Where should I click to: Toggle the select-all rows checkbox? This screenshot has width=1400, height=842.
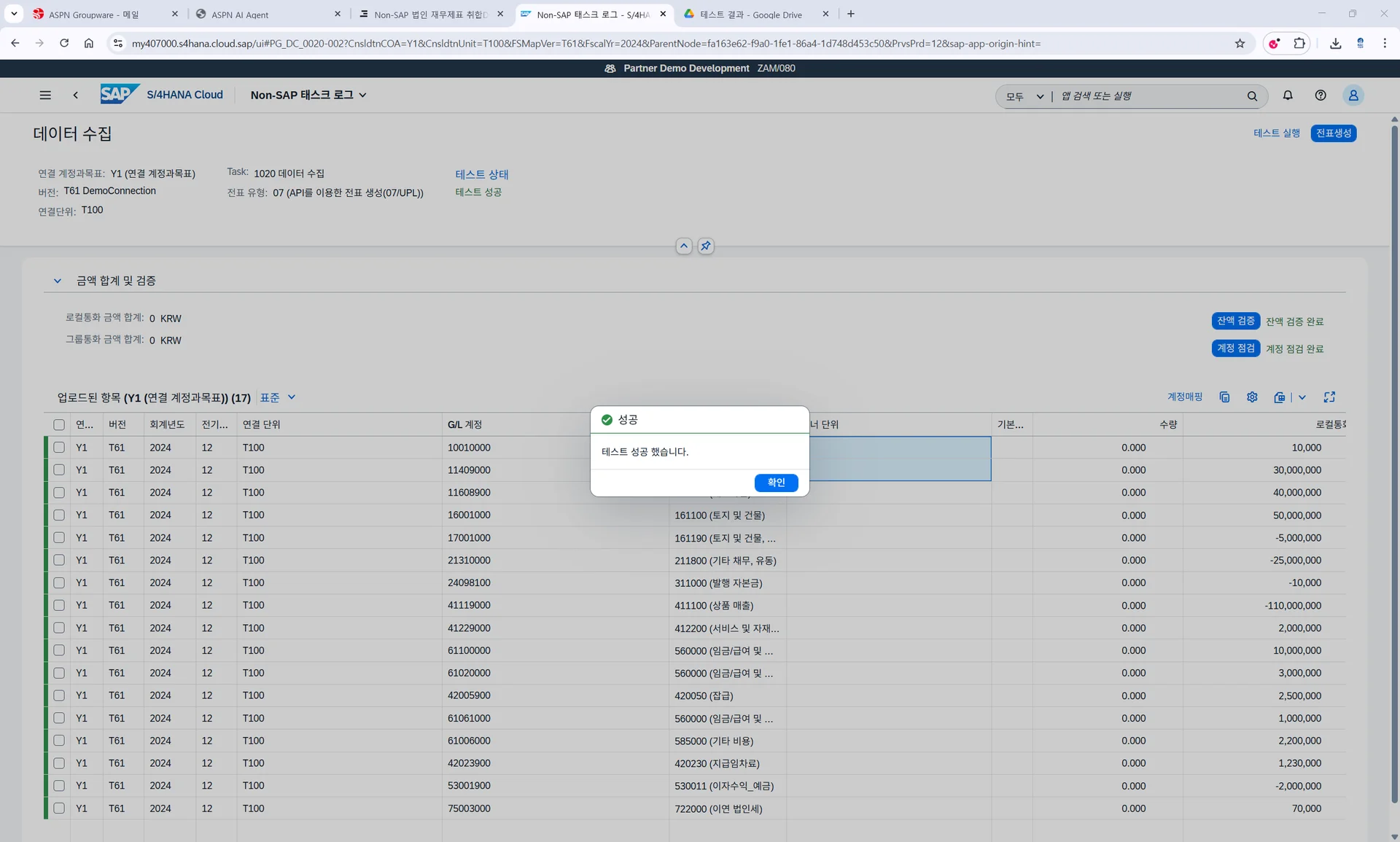(59, 425)
